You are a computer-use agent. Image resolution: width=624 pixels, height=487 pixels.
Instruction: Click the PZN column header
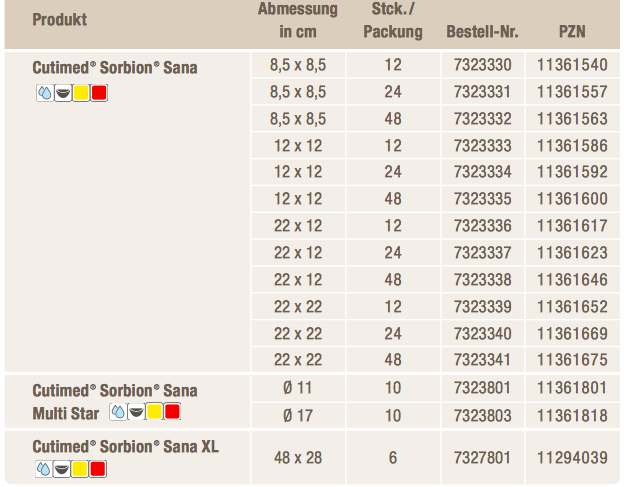pyautogui.click(x=572, y=31)
